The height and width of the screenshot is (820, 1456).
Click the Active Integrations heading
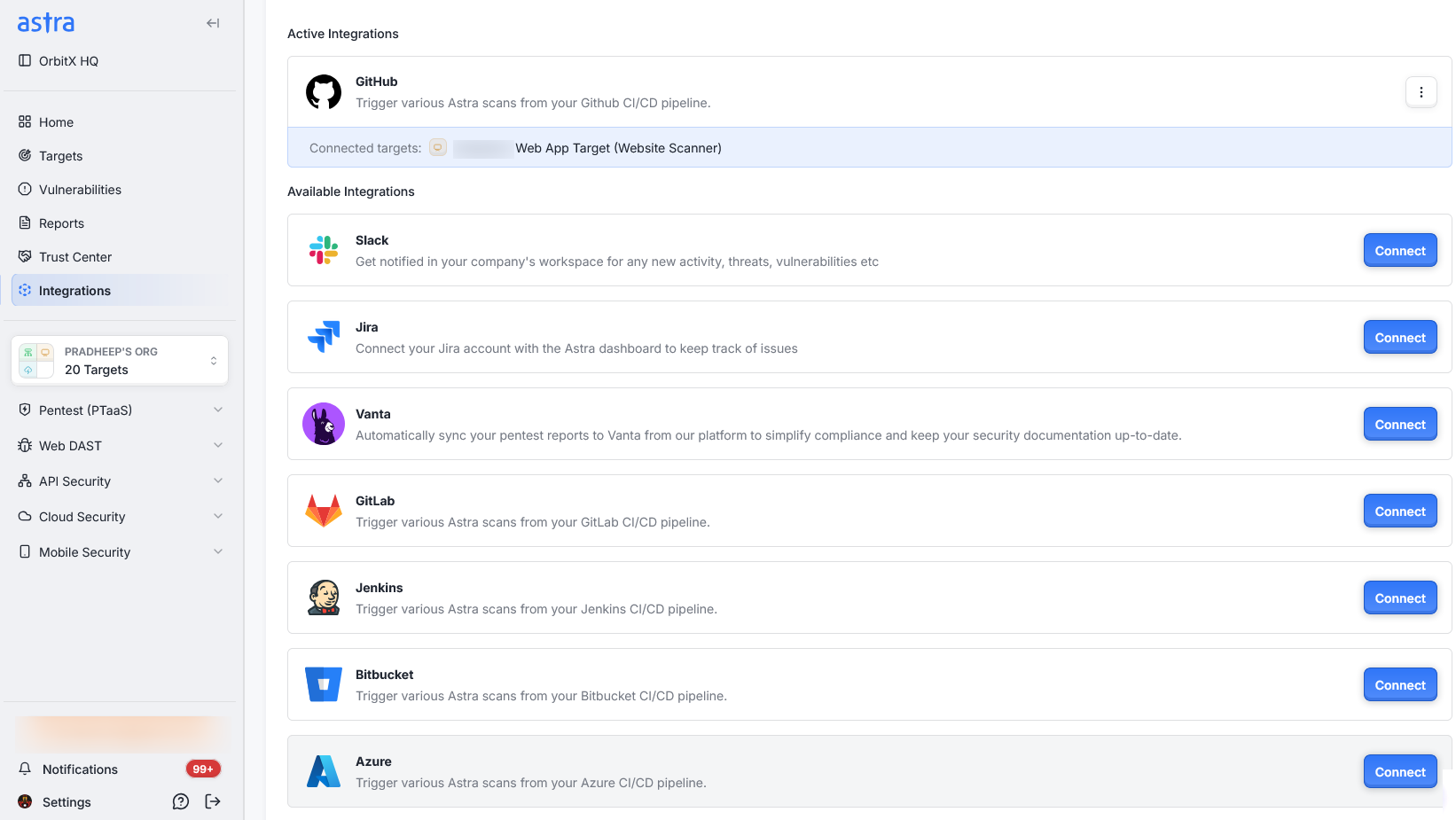click(343, 34)
